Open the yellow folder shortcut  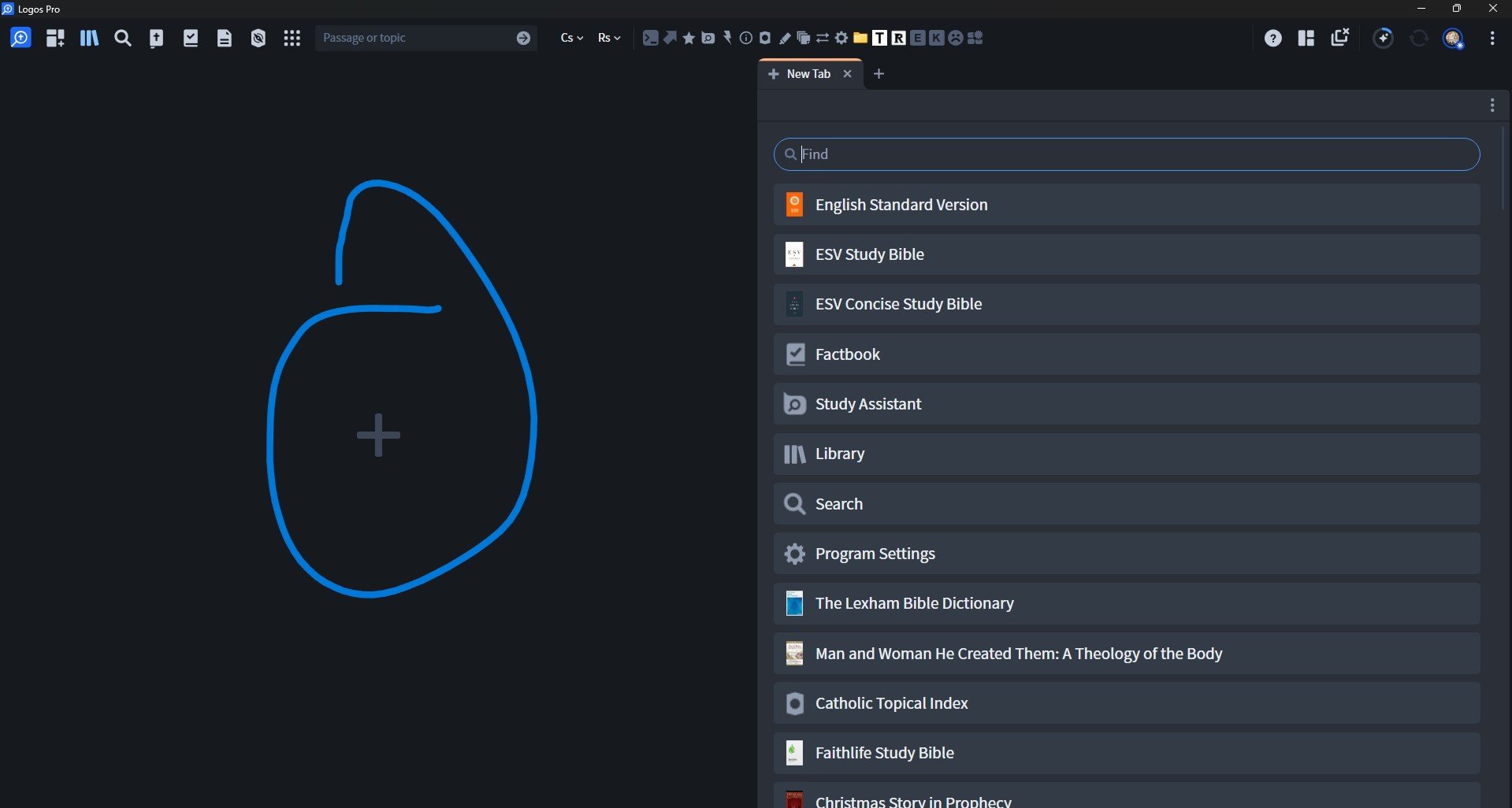(860, 38)
